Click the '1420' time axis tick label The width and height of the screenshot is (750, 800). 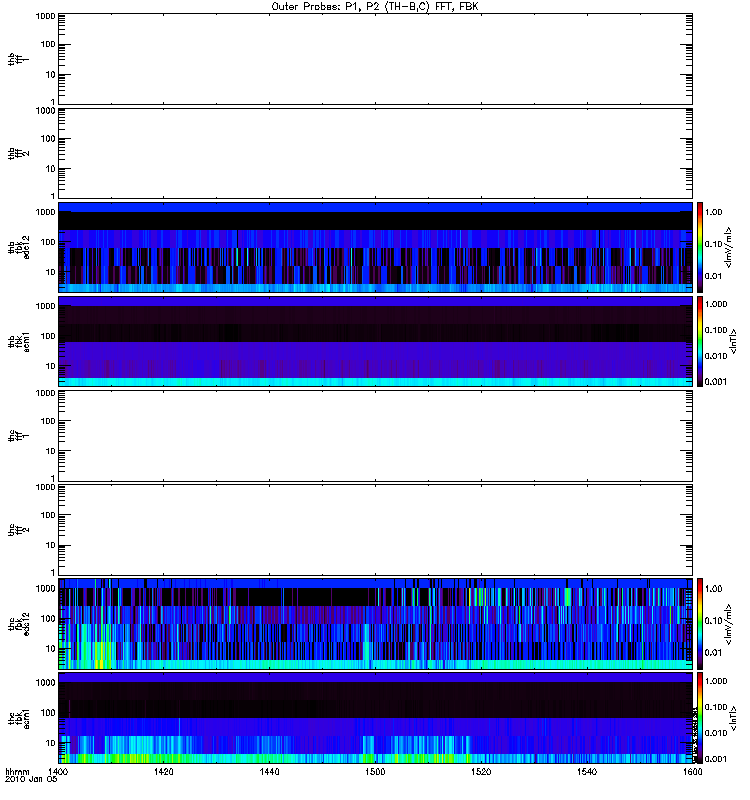coord(163,771)
